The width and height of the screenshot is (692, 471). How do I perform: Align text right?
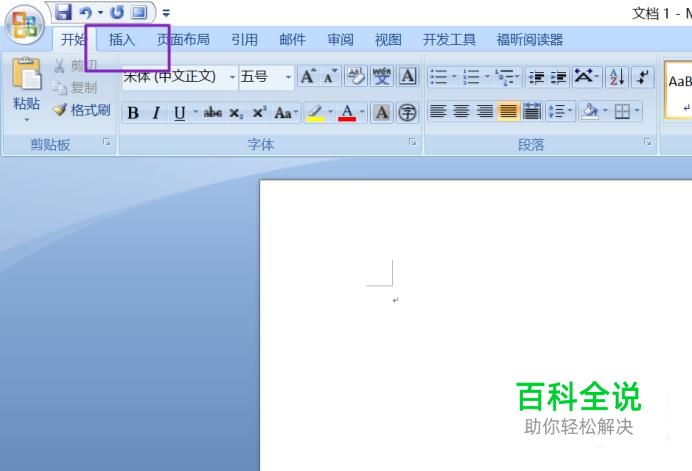point(485,111)
